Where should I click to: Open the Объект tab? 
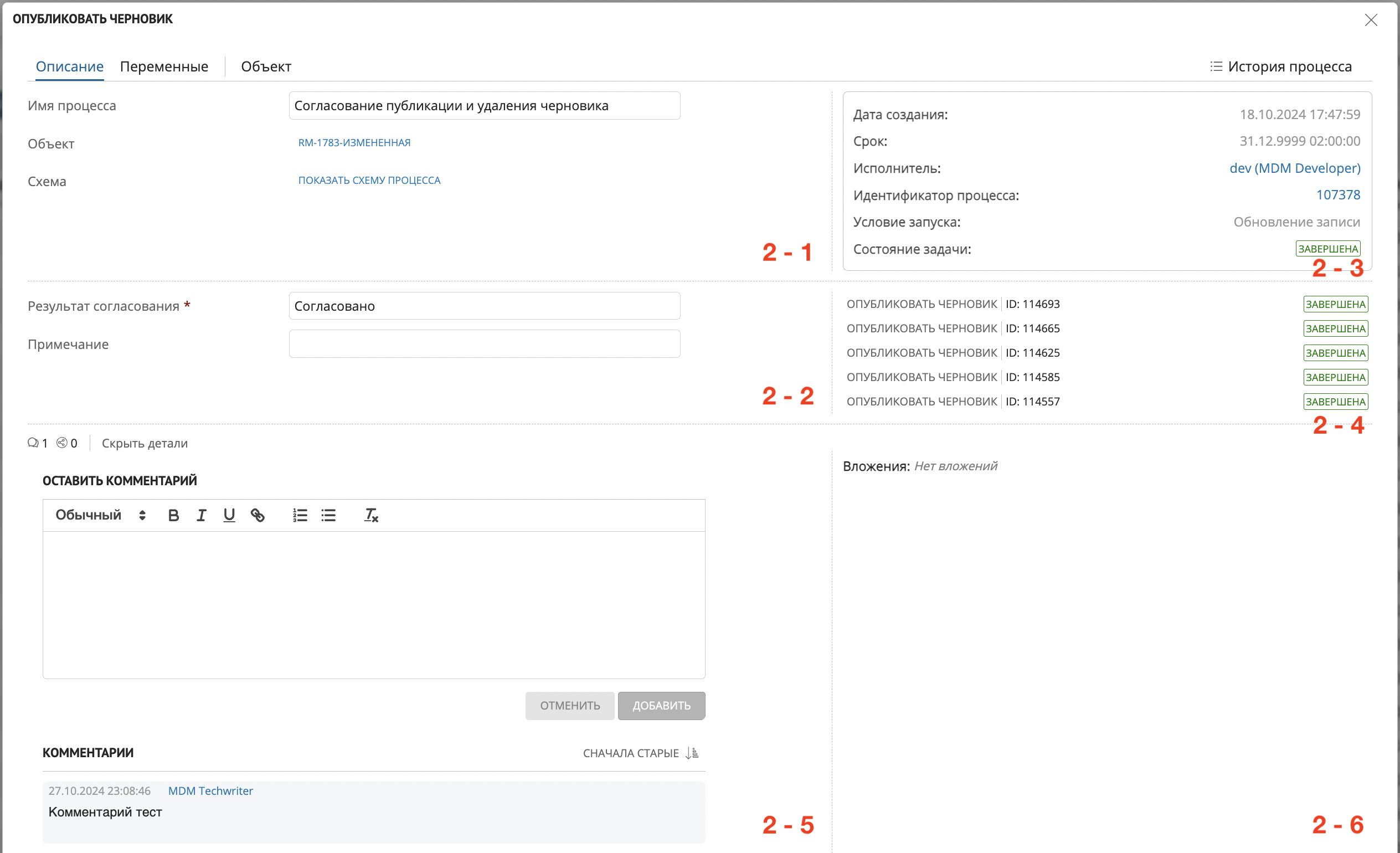(x=266, y=66)
